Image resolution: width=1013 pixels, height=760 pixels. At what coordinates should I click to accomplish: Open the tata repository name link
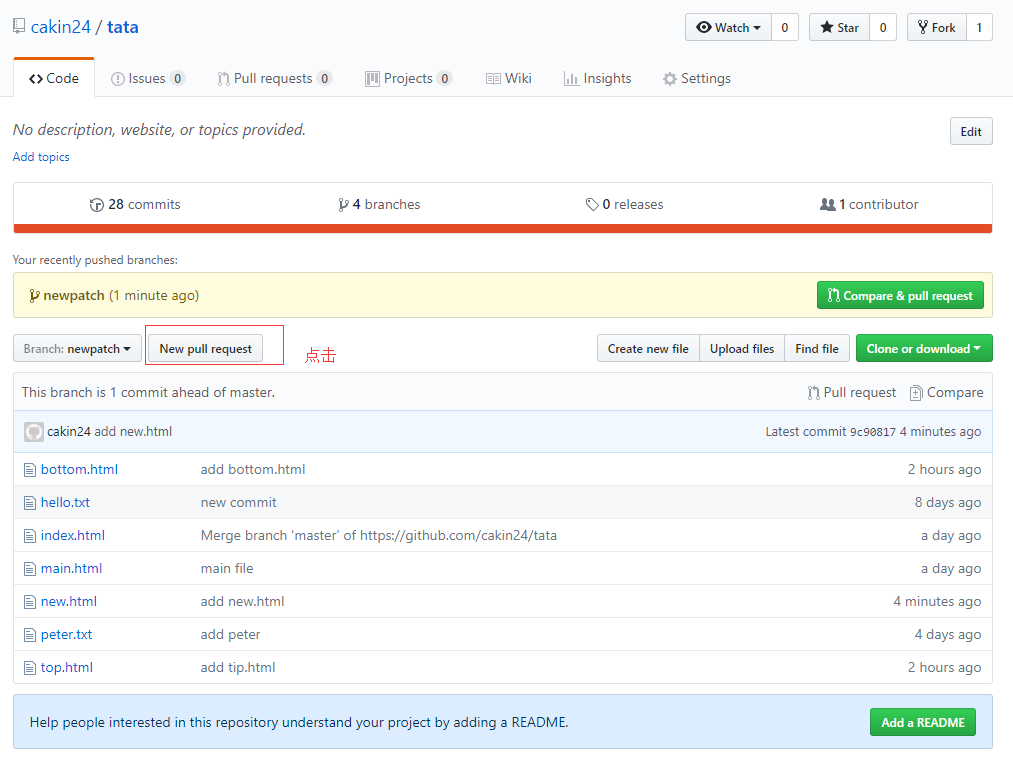point(123,27)
